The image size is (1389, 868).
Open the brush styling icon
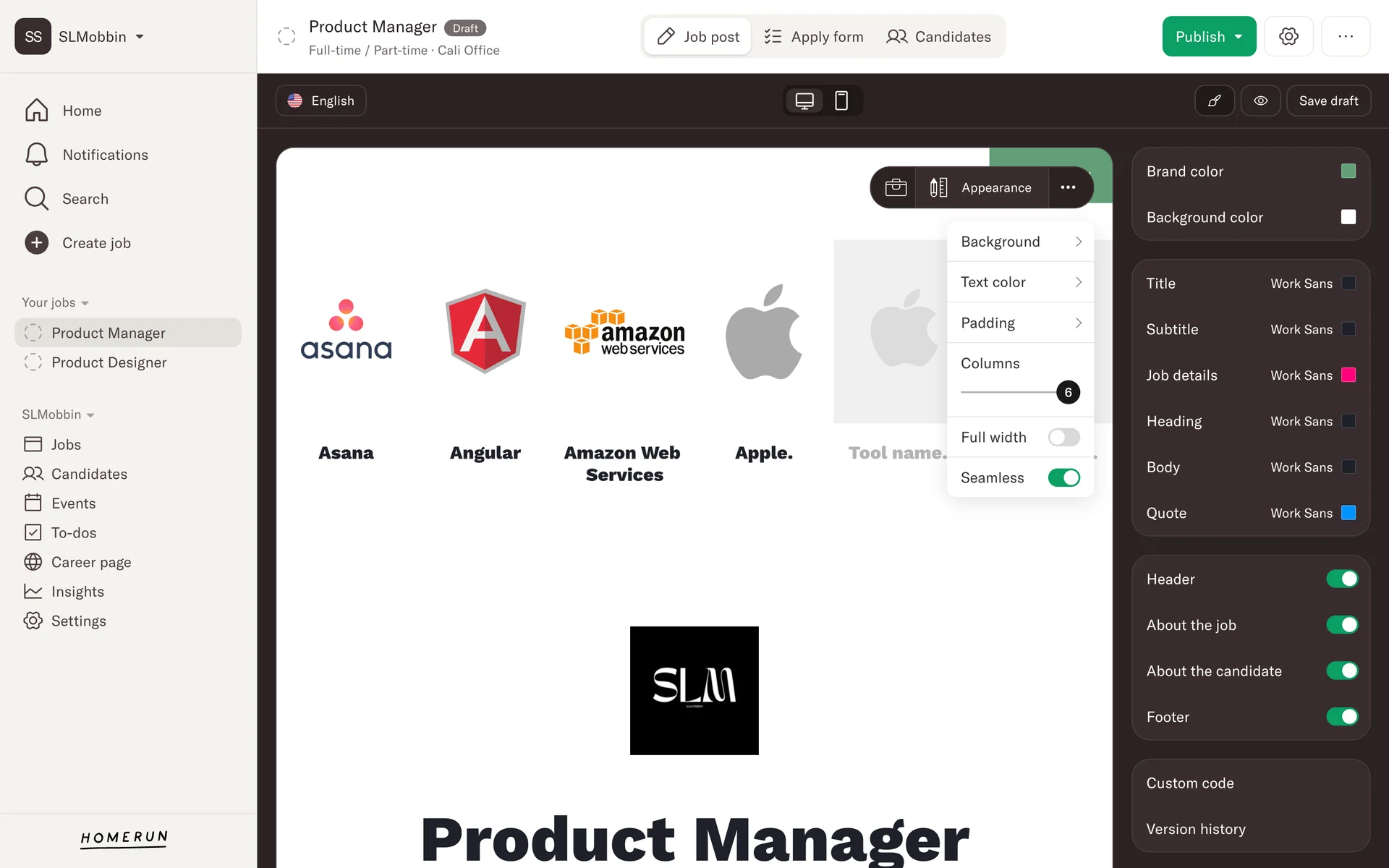click(1215, 101)
